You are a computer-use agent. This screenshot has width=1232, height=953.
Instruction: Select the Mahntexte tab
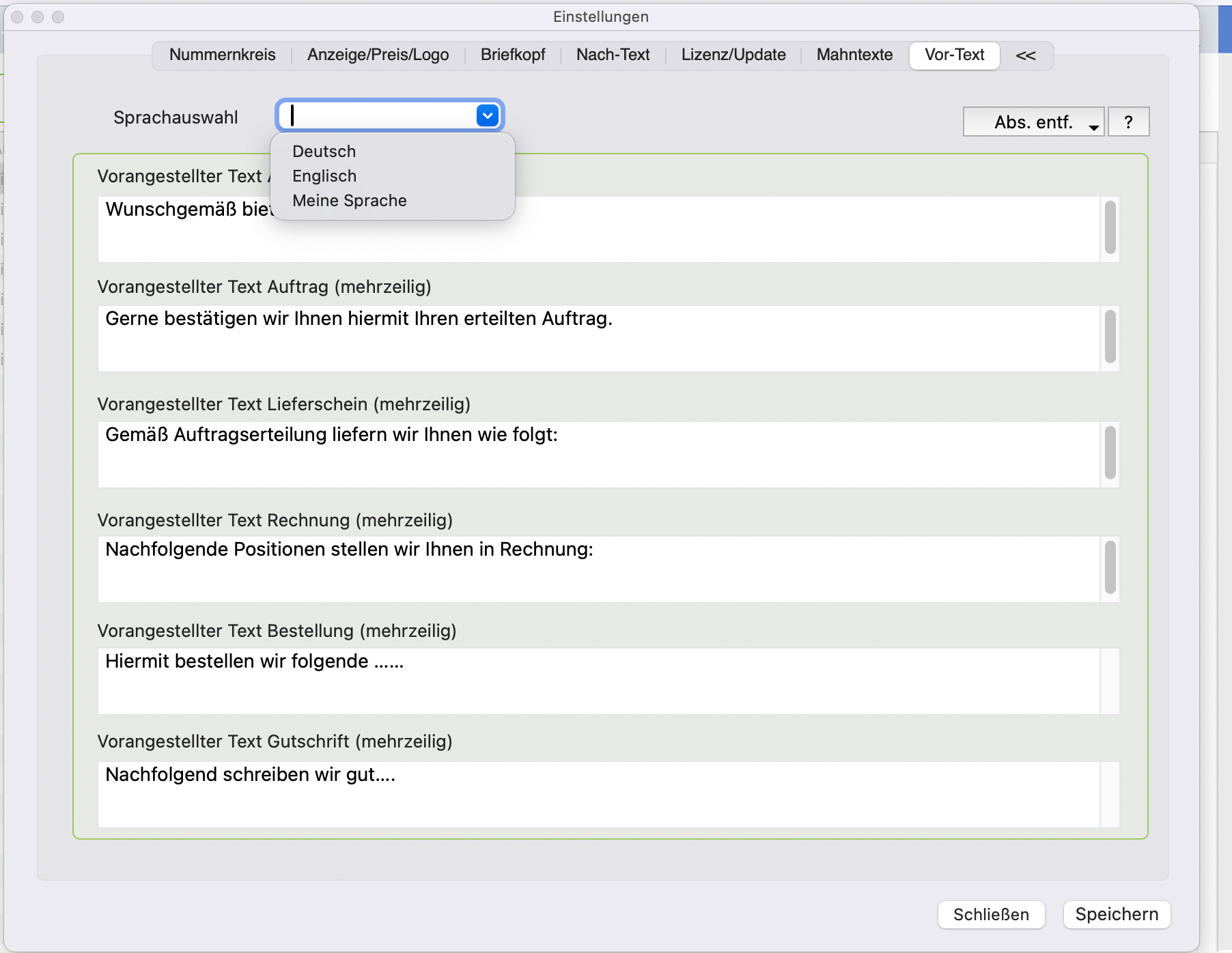click(854, 55)
